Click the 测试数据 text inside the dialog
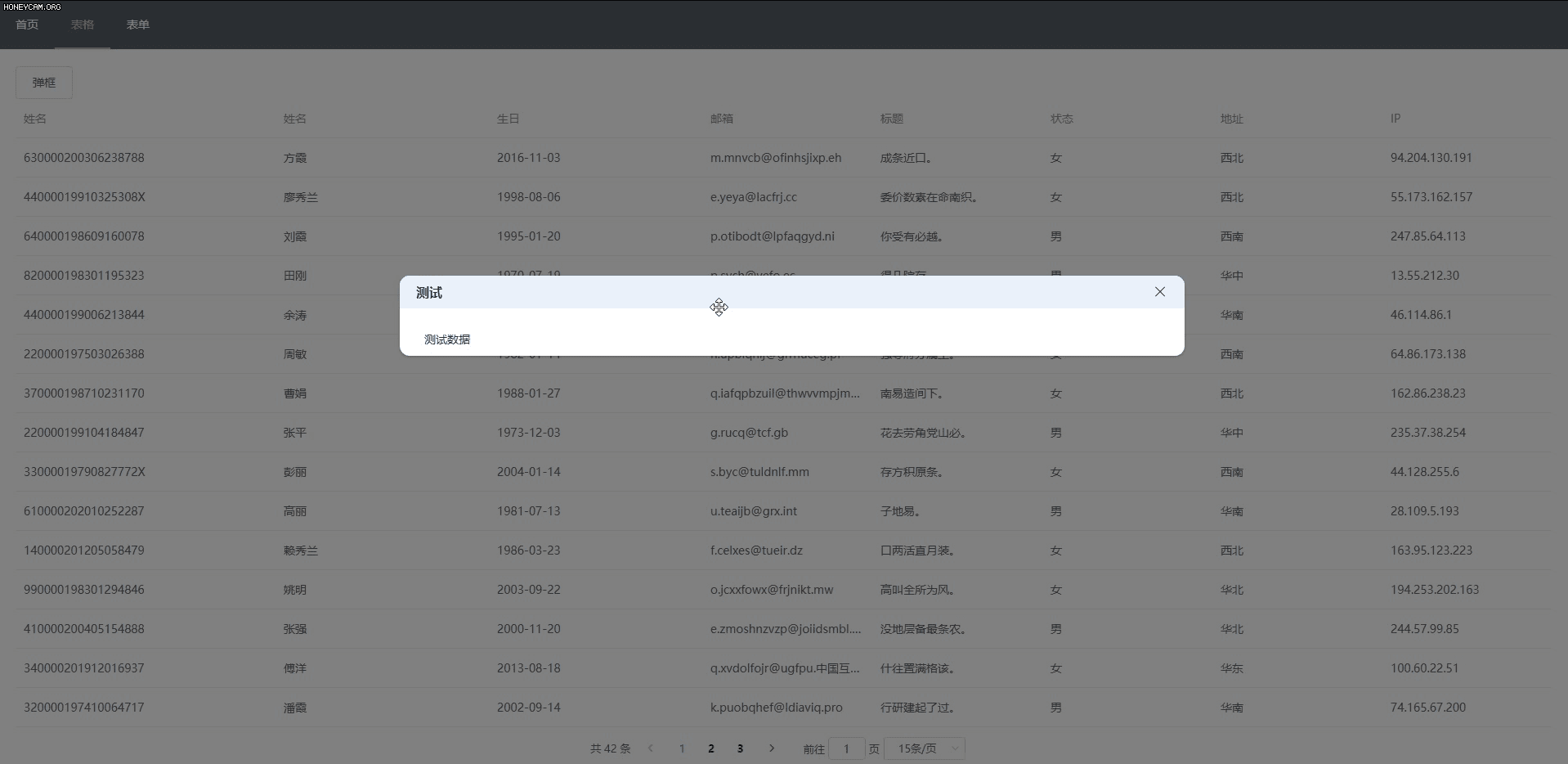Viewport: 1568px width, 764px height. pos(446,339)
